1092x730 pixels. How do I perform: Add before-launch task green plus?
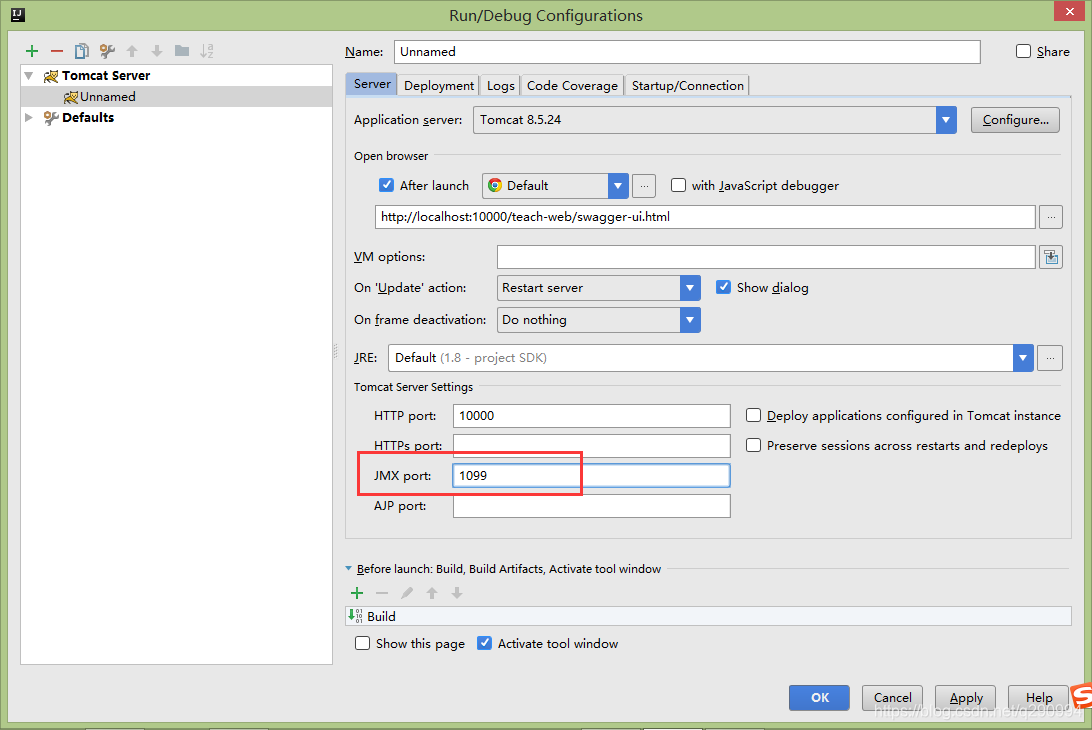click(357, 593)
